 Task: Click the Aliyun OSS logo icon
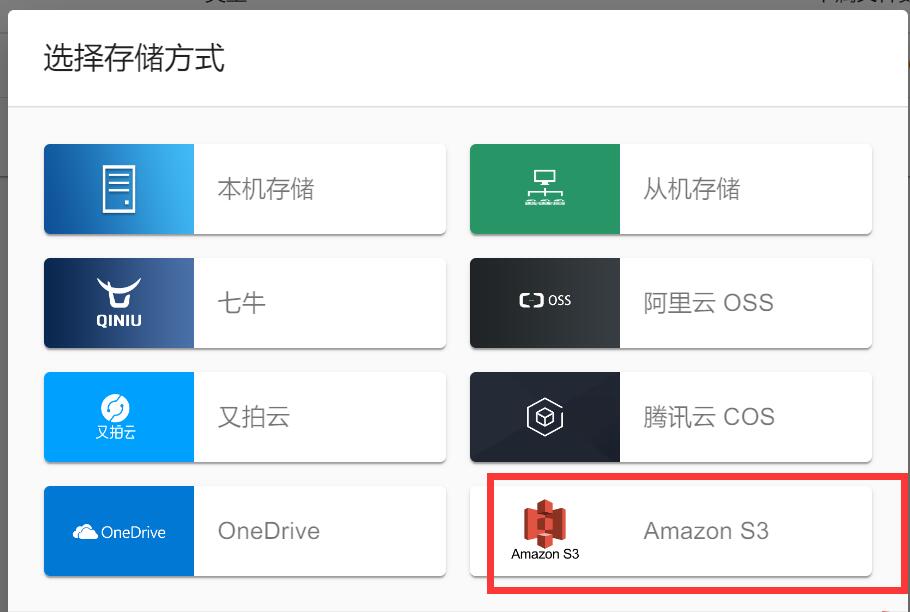pos(544,303)
